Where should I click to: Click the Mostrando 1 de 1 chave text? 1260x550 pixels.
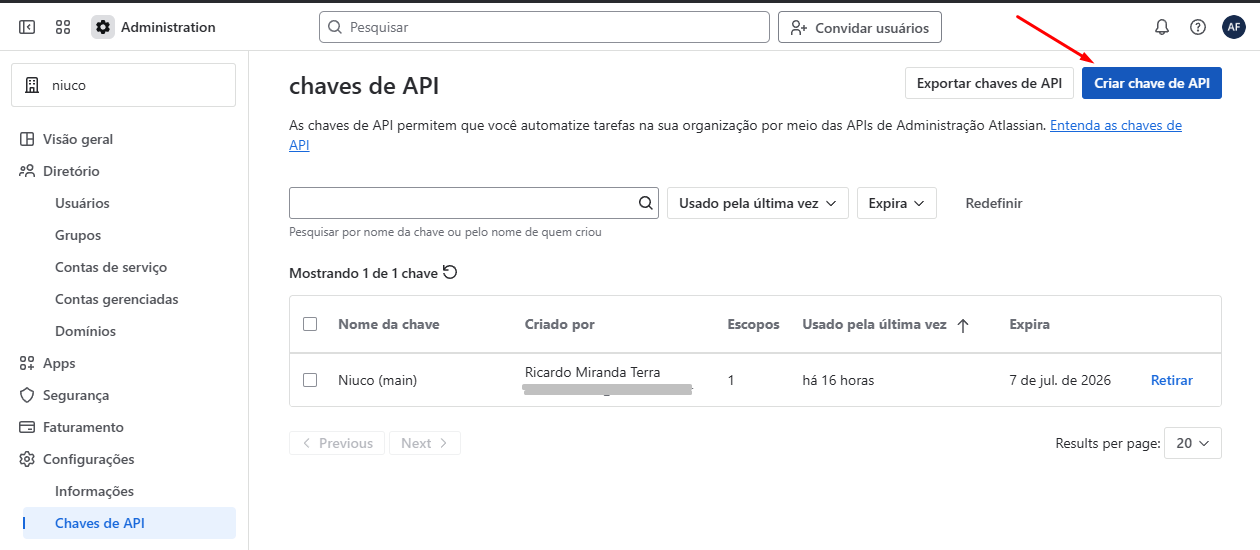363,272
